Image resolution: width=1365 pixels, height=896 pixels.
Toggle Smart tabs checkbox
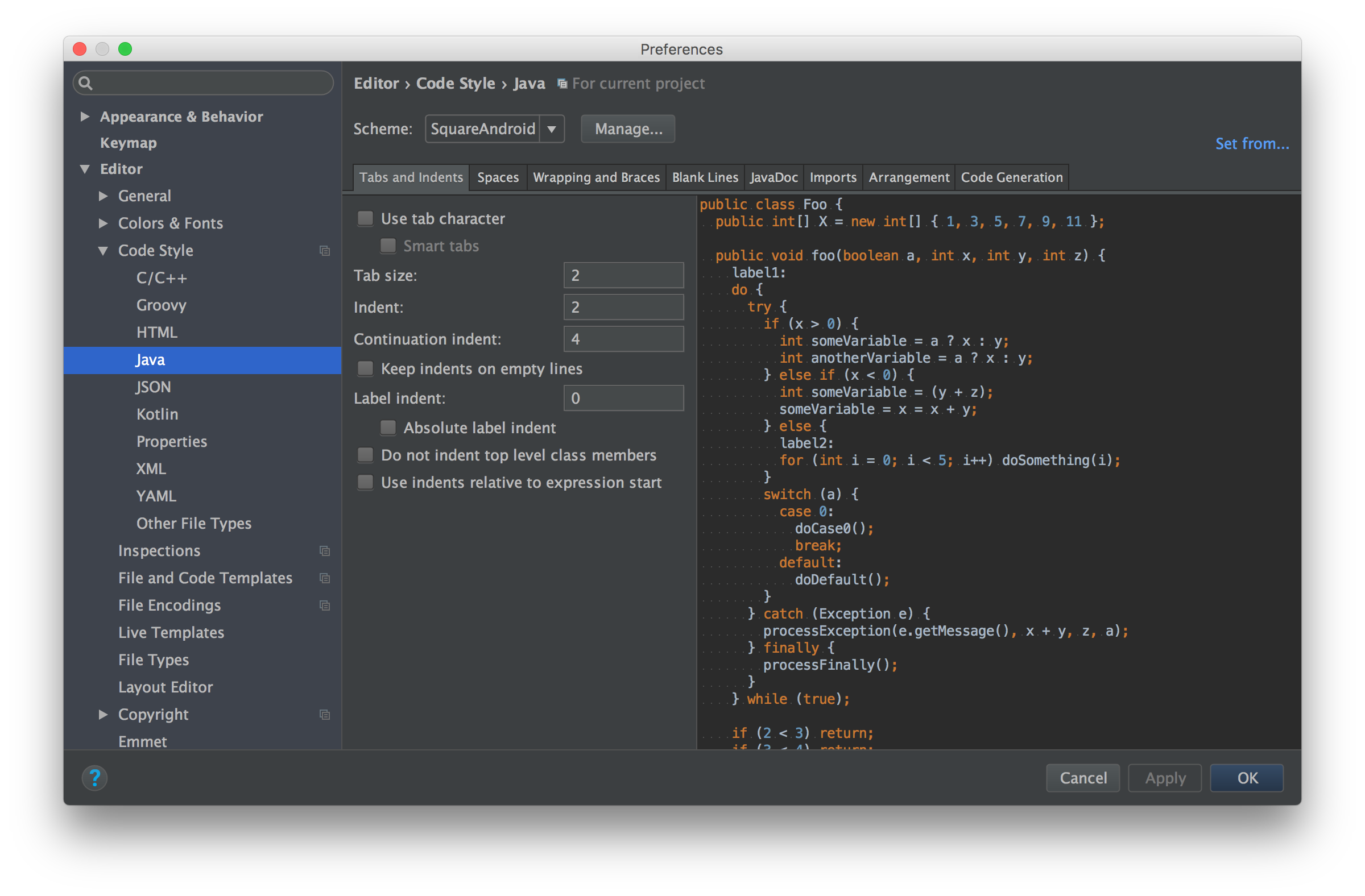coord(388,246)
